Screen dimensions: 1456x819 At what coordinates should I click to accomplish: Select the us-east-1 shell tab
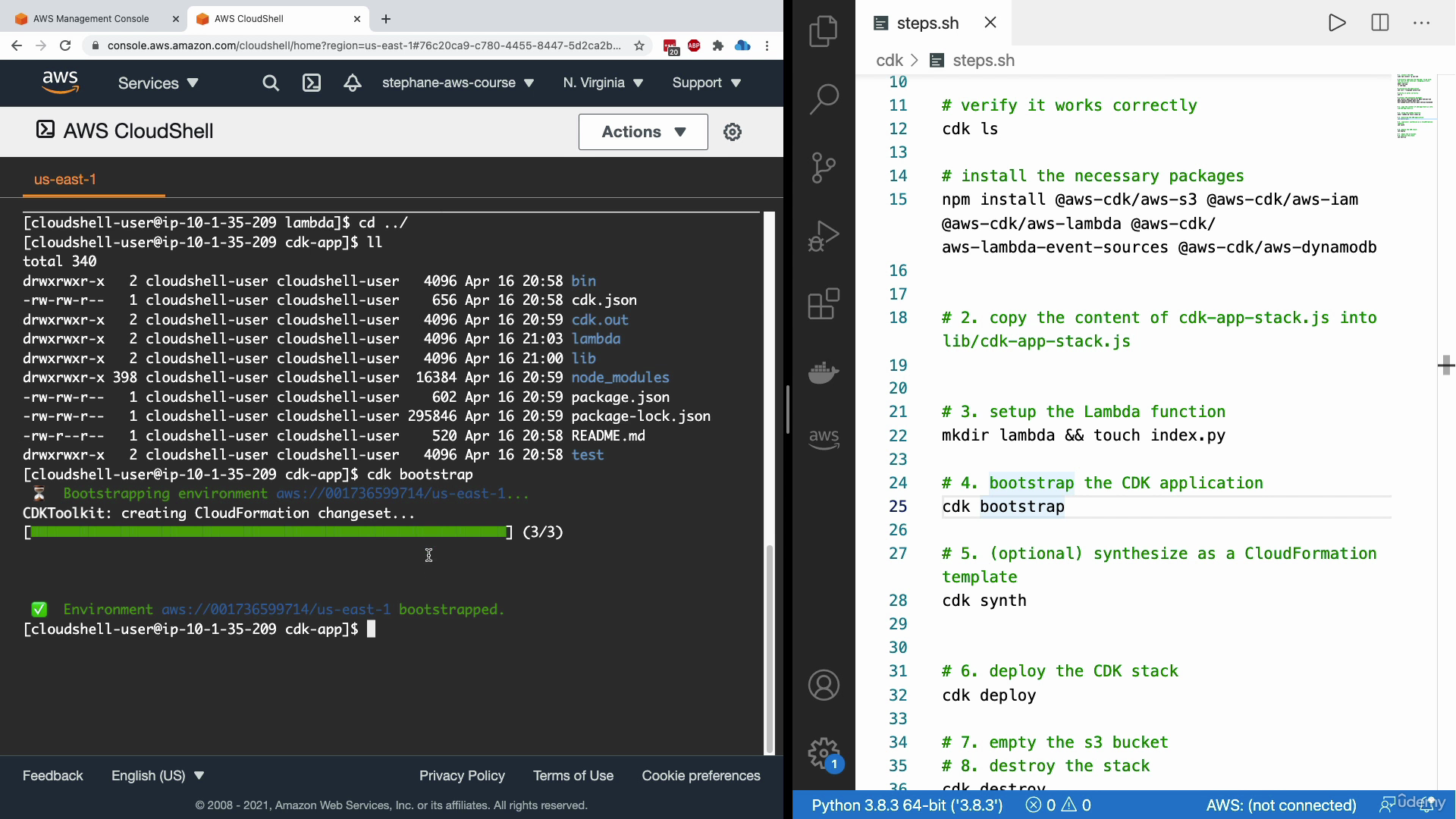65,180
